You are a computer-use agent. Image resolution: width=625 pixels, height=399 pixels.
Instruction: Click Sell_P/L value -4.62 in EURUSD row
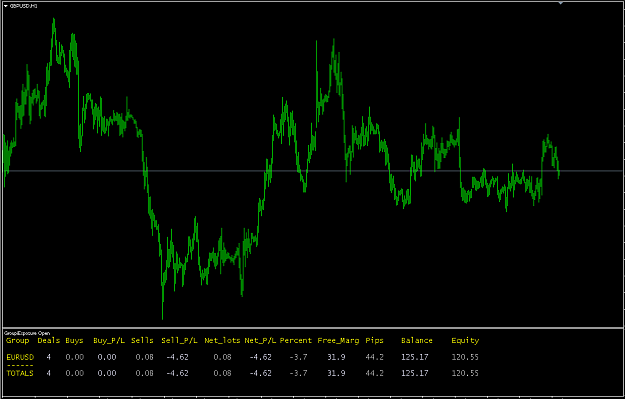point(177,357)
